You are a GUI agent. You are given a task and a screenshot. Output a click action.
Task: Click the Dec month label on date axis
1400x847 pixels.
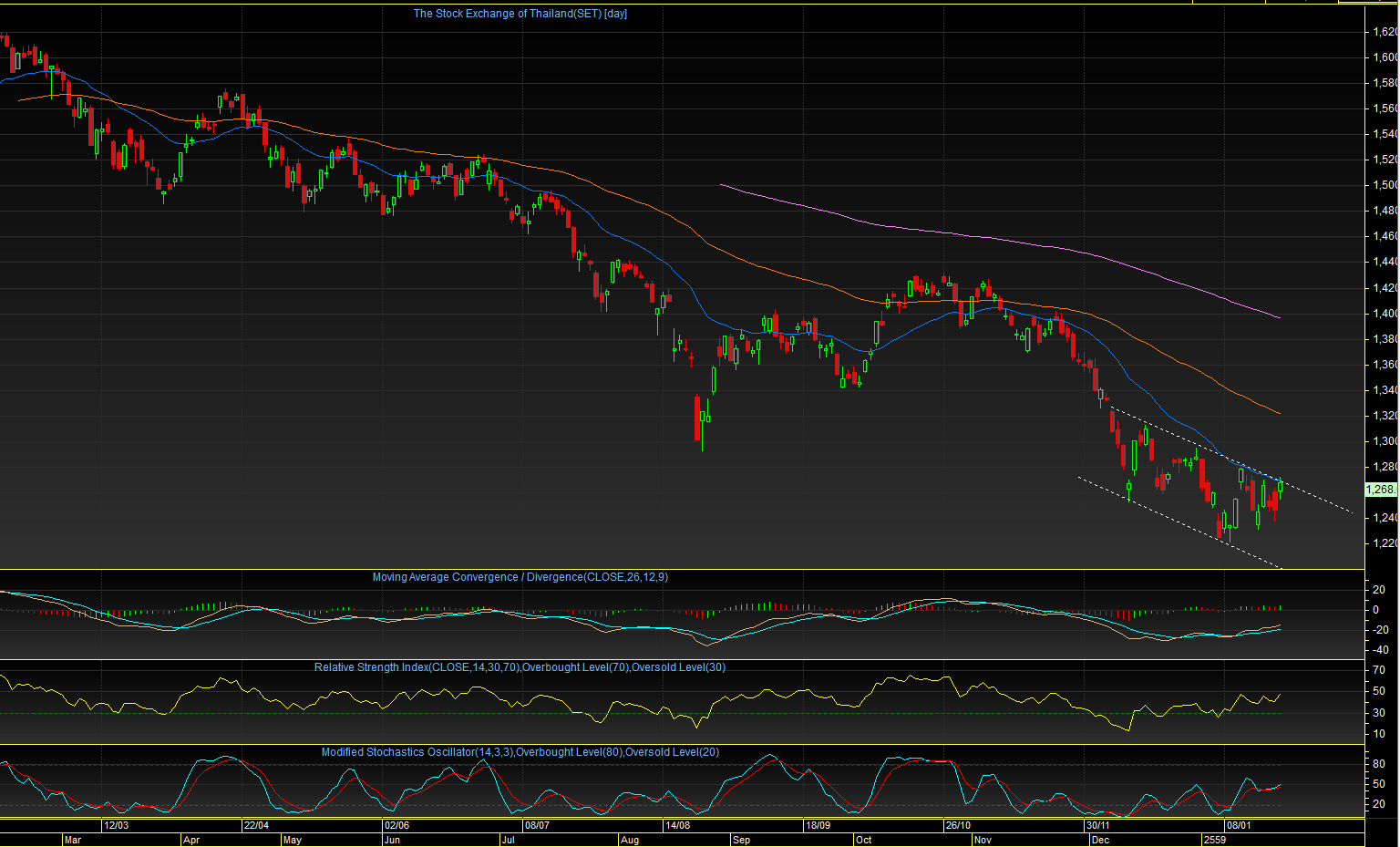1100,840
